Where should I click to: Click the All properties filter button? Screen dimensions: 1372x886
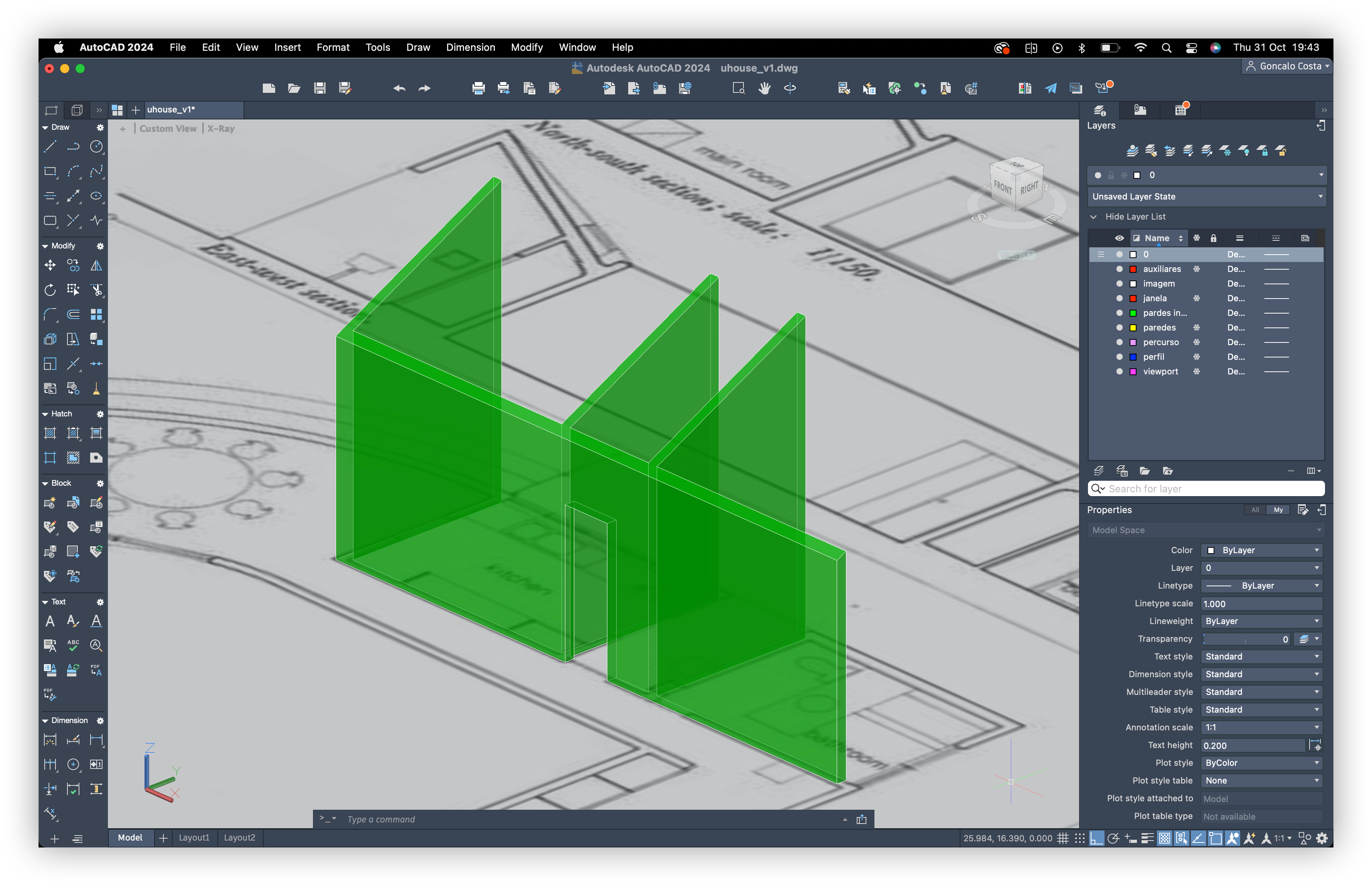1255,510
